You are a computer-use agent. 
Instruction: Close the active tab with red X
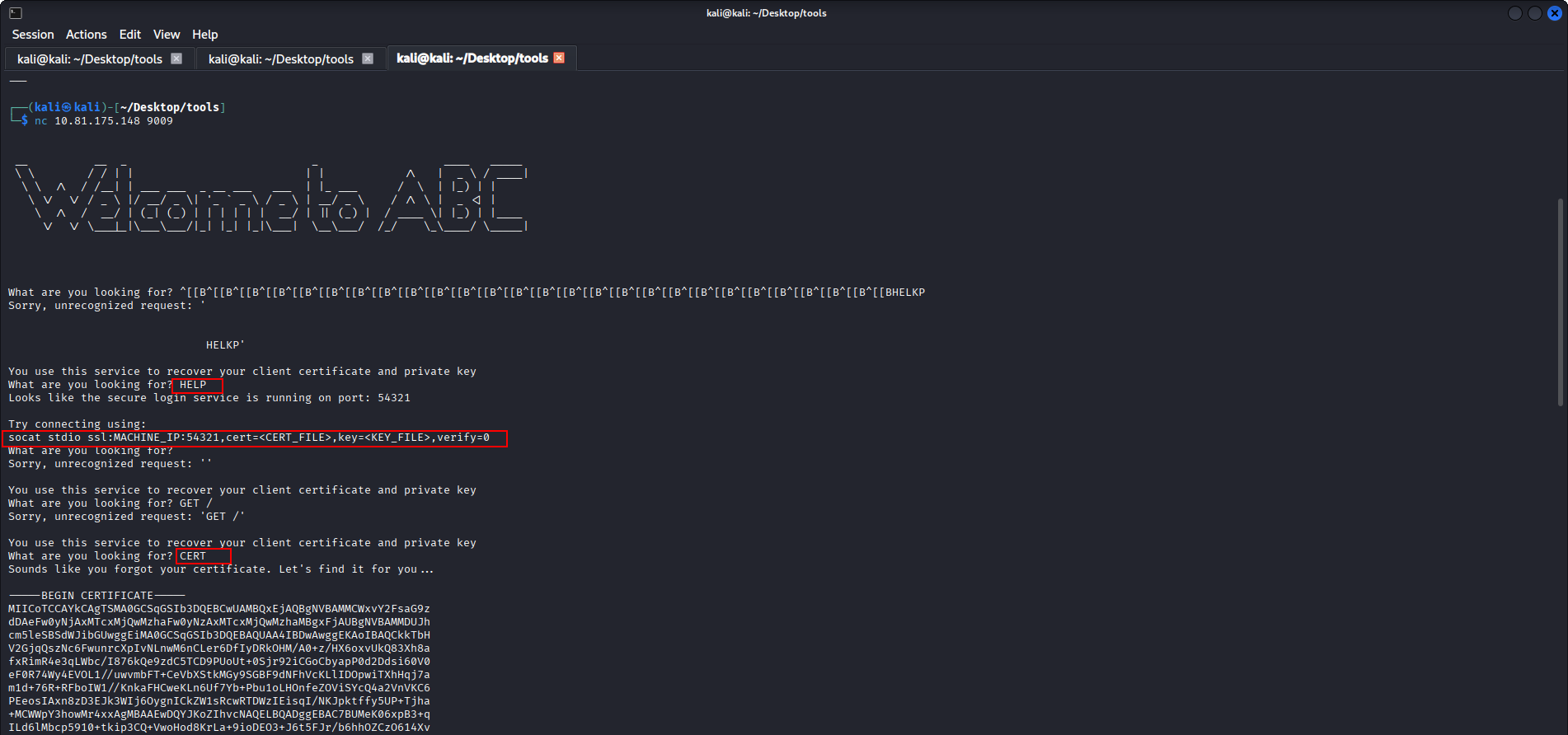point(559,58)
